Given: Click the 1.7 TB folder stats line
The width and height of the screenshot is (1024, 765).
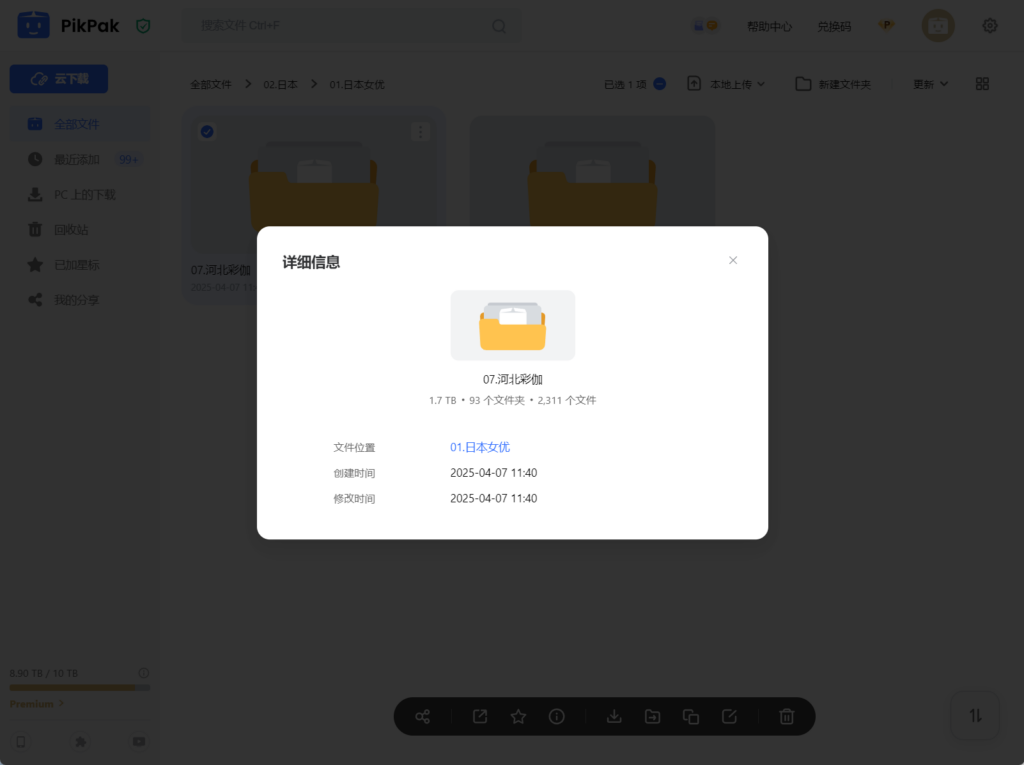Looking at the screenshot, I should [x=513, y=400].
